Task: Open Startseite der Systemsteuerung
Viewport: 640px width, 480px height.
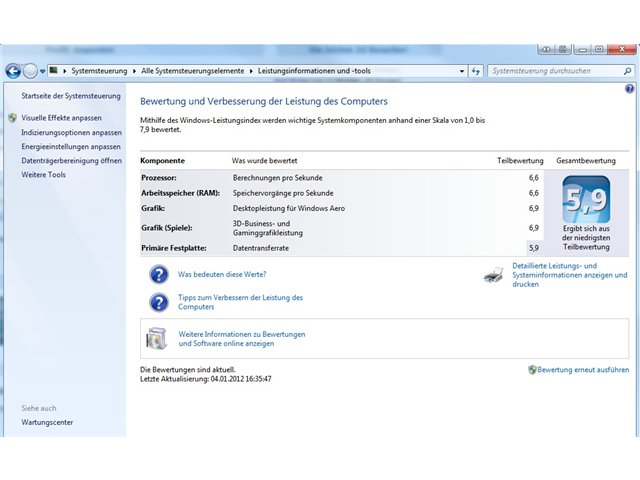Action: coord(71,96)
